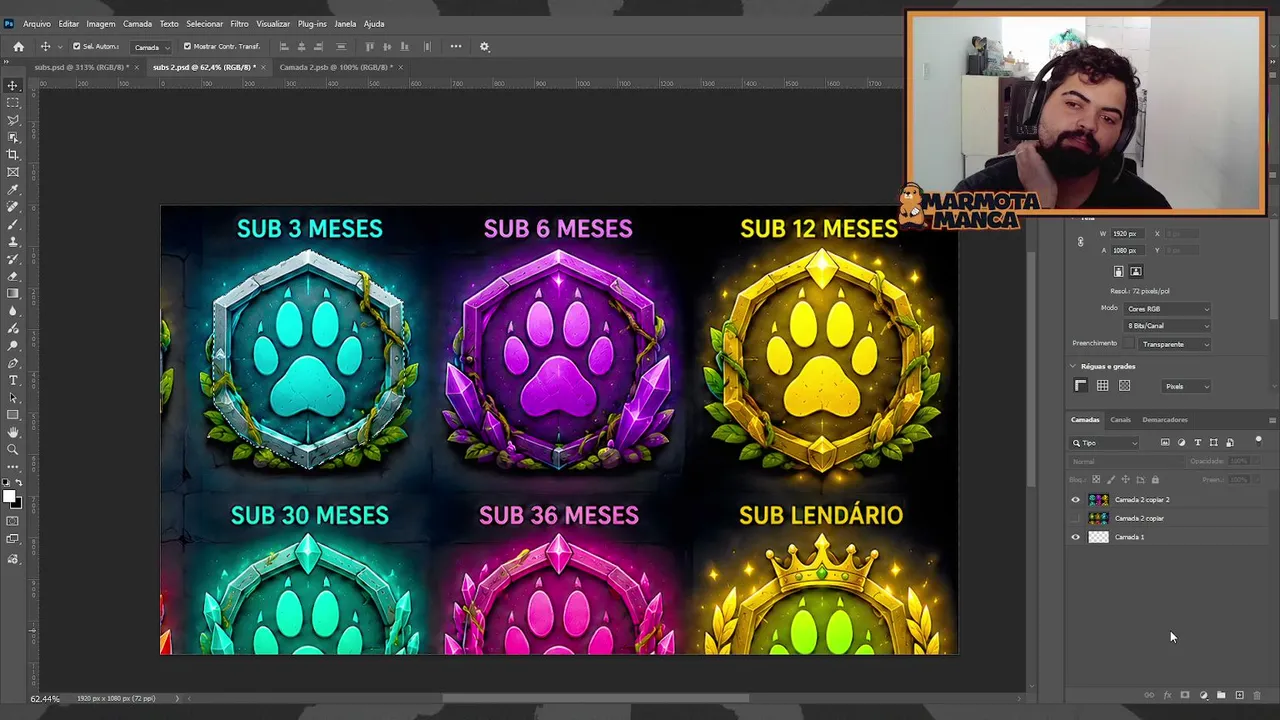Click the foreground color swatch
1280x720 pixels.
tap(9, 497)
